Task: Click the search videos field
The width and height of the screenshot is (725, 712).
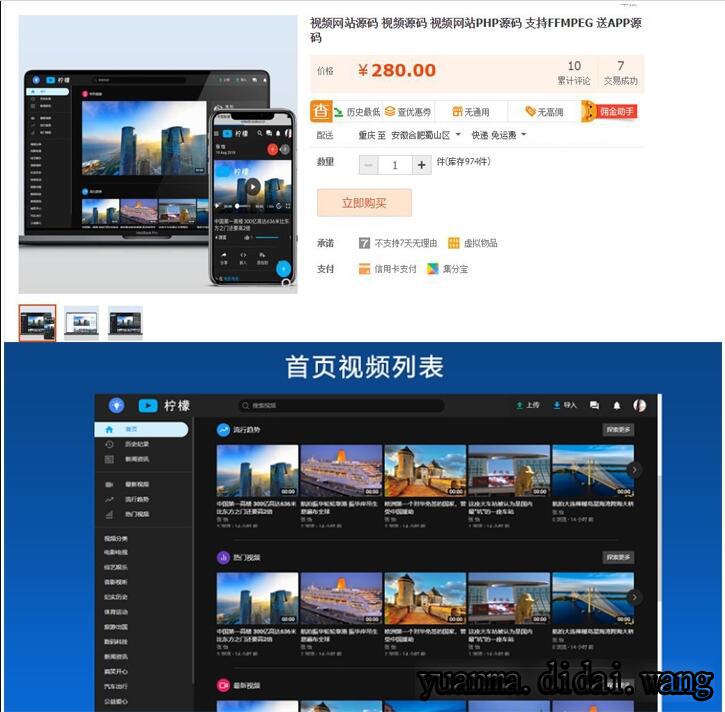Action: point(340,405)
